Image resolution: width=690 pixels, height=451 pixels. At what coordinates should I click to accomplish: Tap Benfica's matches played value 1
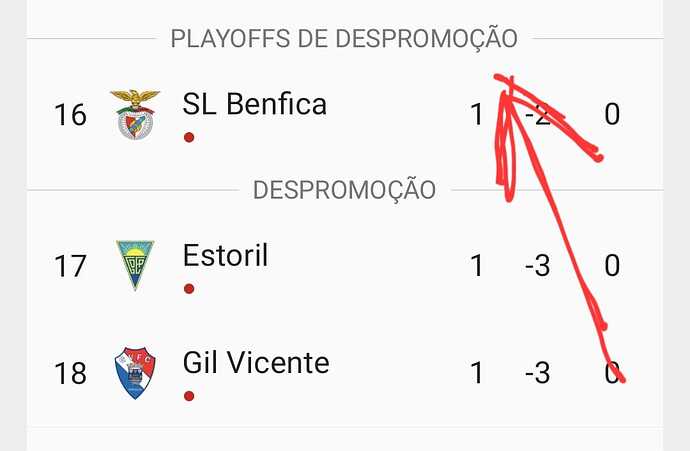click(477, 114)
